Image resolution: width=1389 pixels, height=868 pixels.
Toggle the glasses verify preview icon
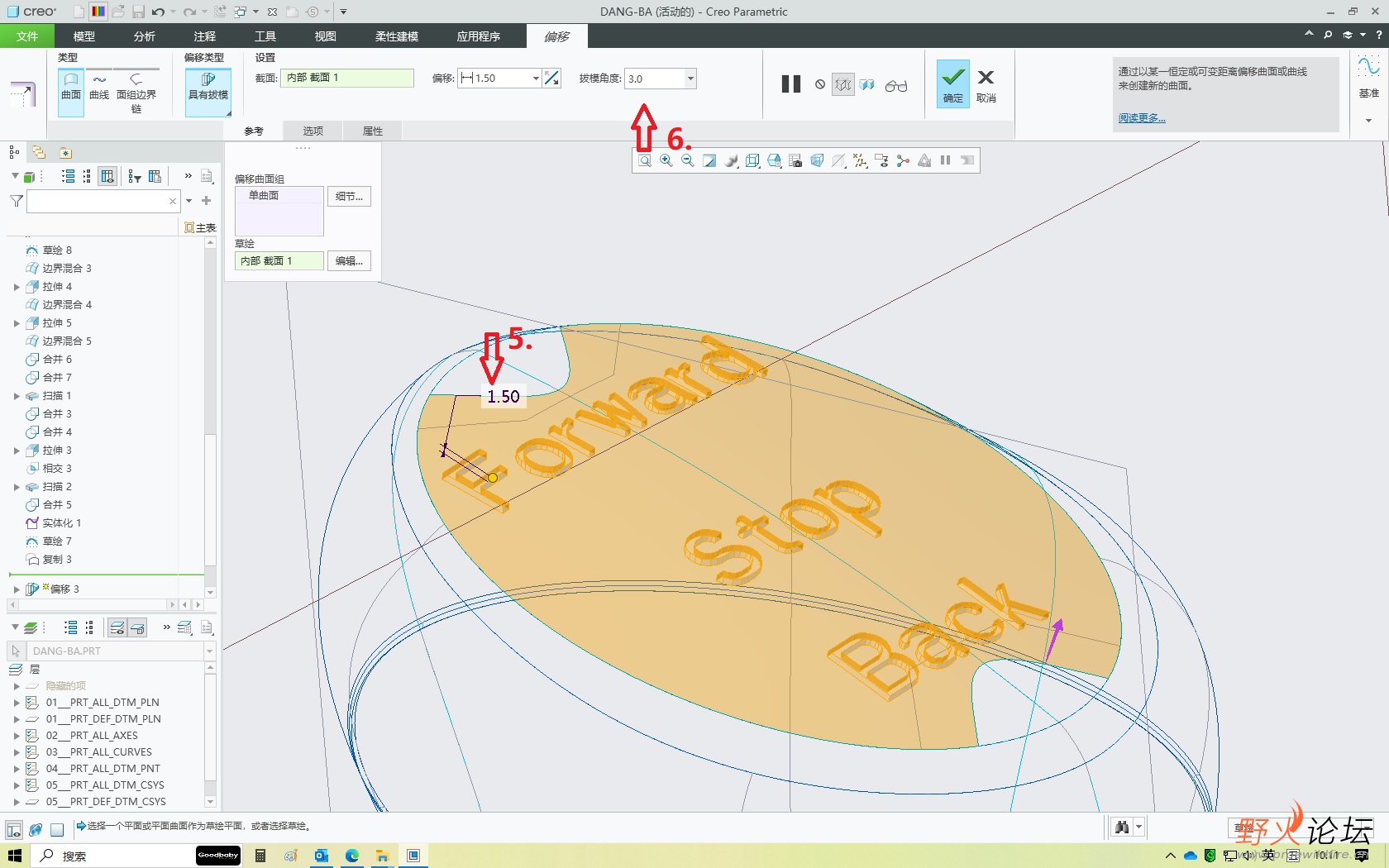[x=895, y=85]
